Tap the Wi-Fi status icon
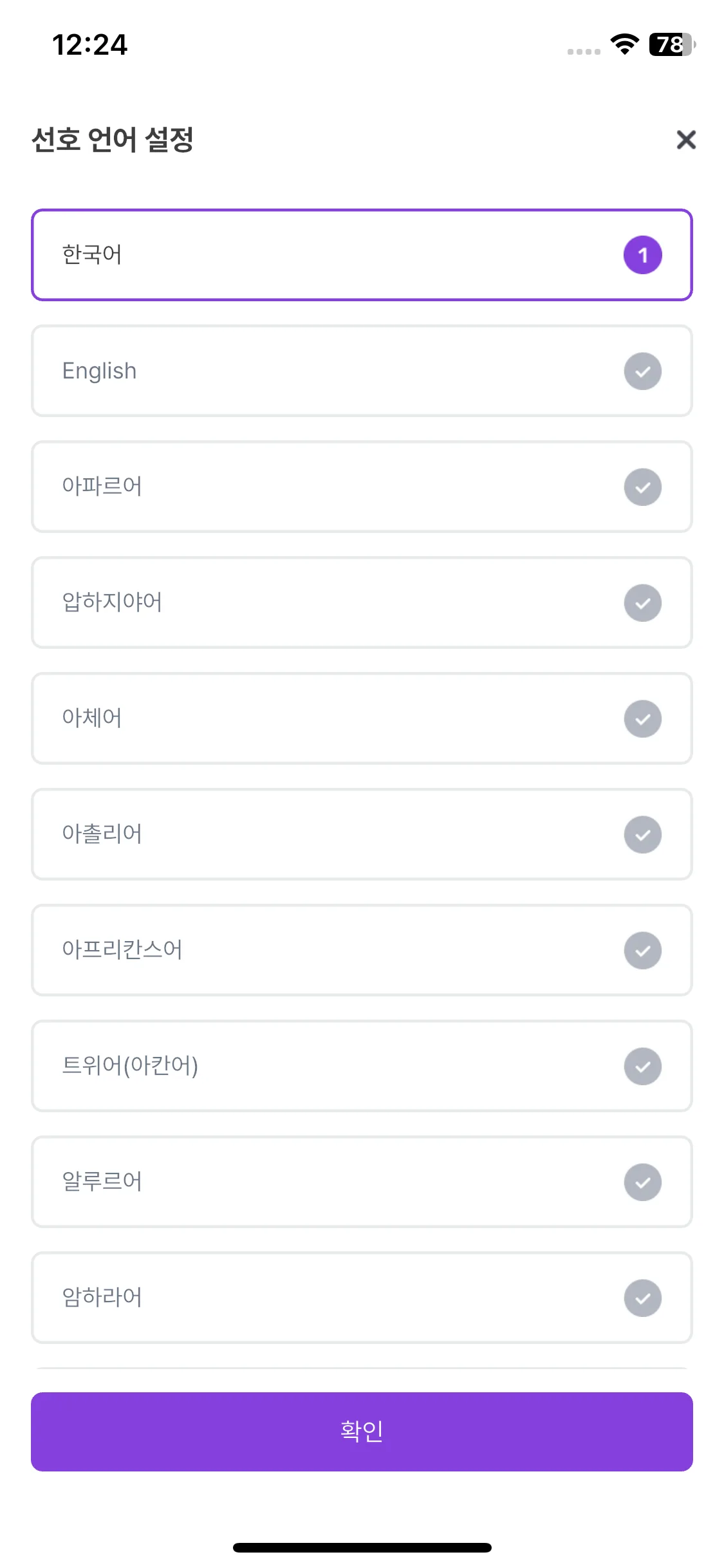This screenshot has width=724, height=1568. [x=624, y=44]
